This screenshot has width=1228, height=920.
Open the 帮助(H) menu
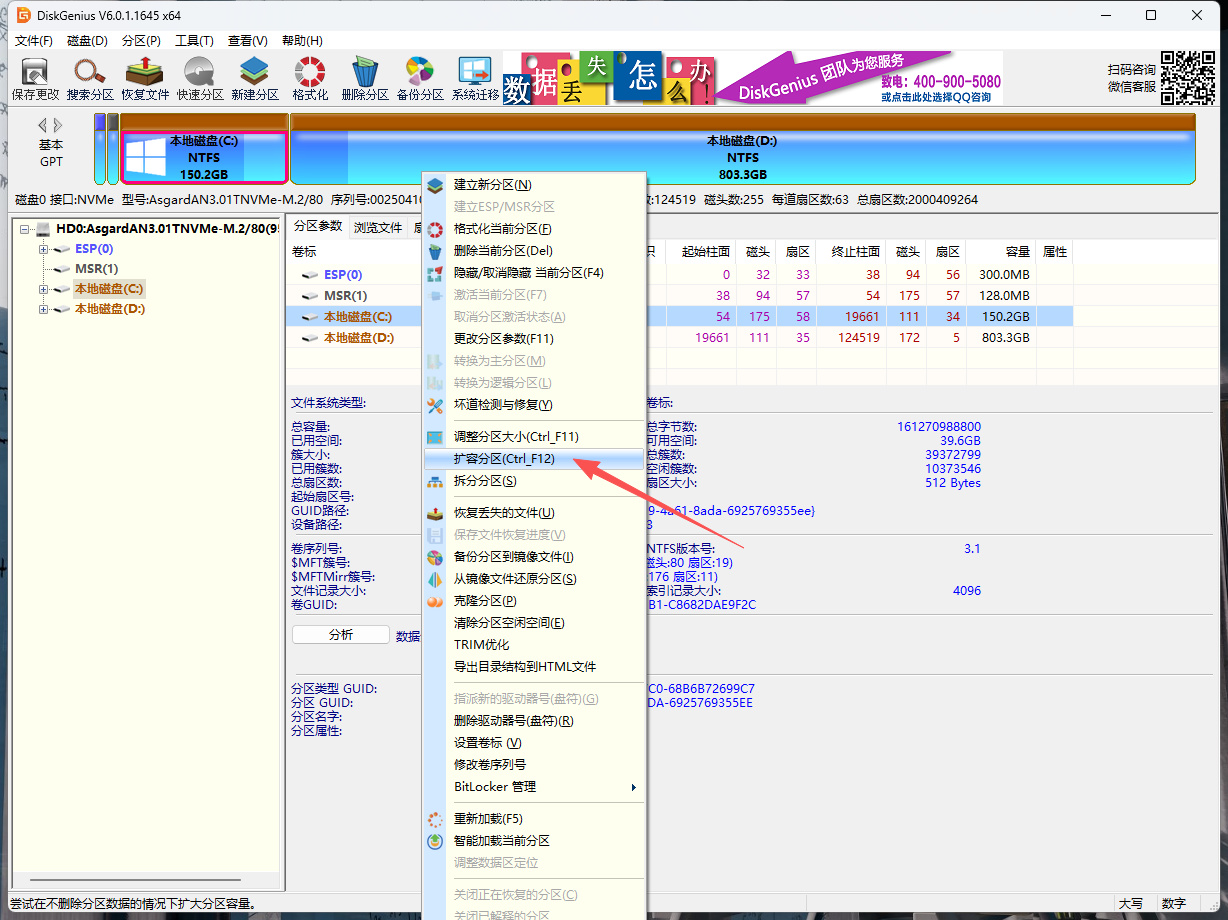pos(302,41)
